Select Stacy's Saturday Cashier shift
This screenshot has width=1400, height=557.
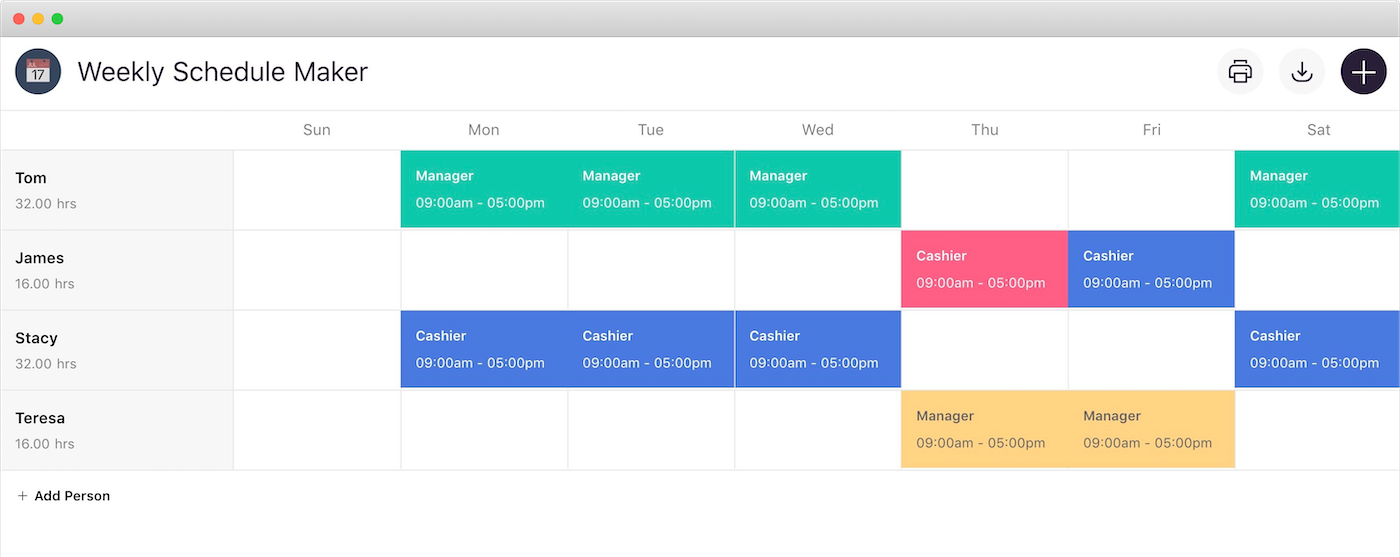click(x=1317, y=350)
